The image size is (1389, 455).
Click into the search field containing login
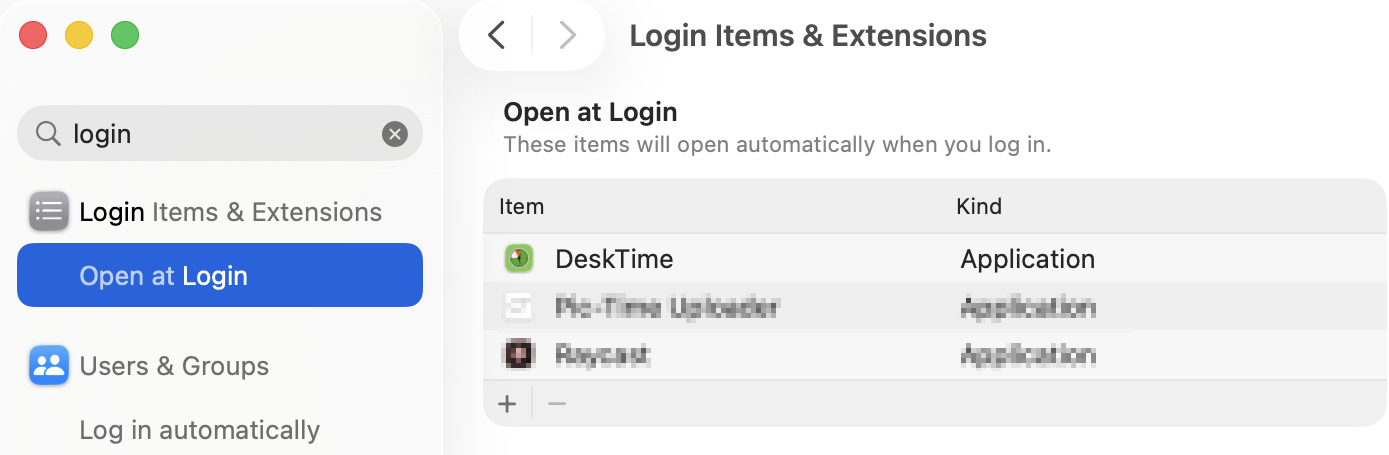(220, 133)
